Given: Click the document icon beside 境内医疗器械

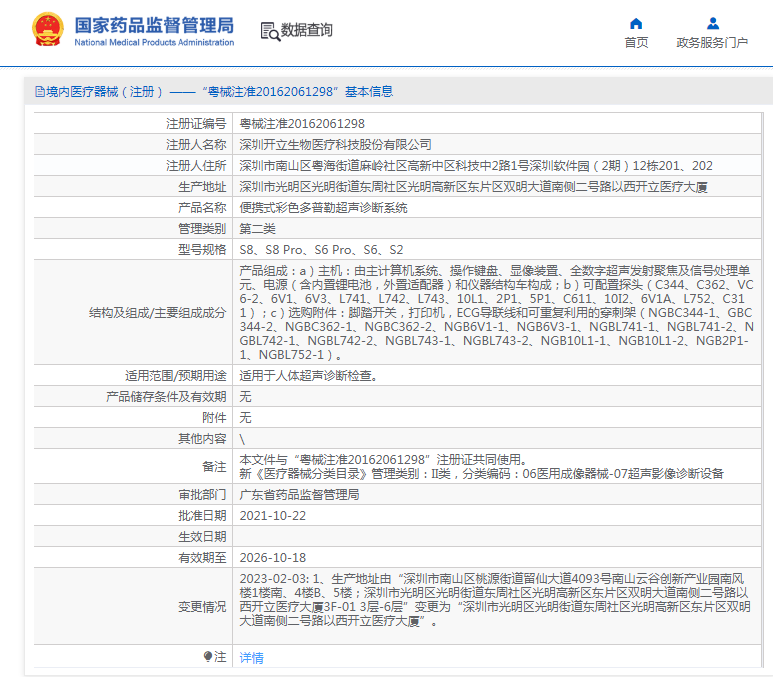Looking at the screenshot, I should [39, 92].
